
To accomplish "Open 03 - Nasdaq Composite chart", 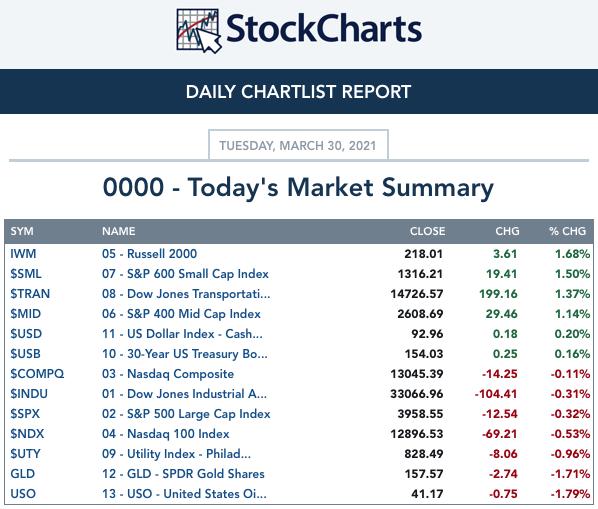I will pos(168,374).
